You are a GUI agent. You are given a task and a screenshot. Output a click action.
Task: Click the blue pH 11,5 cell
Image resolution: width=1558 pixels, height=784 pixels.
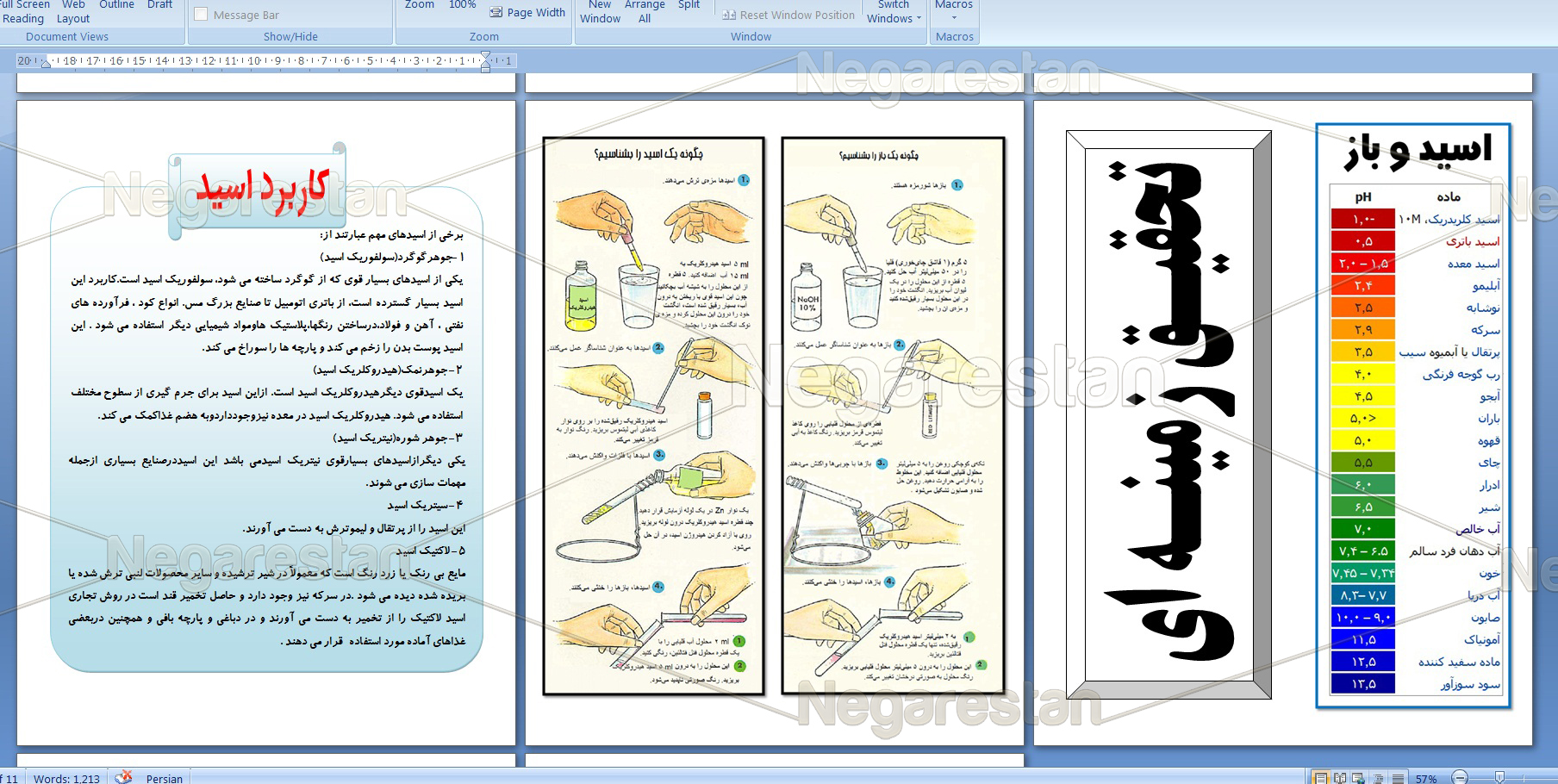point(1362,639)
